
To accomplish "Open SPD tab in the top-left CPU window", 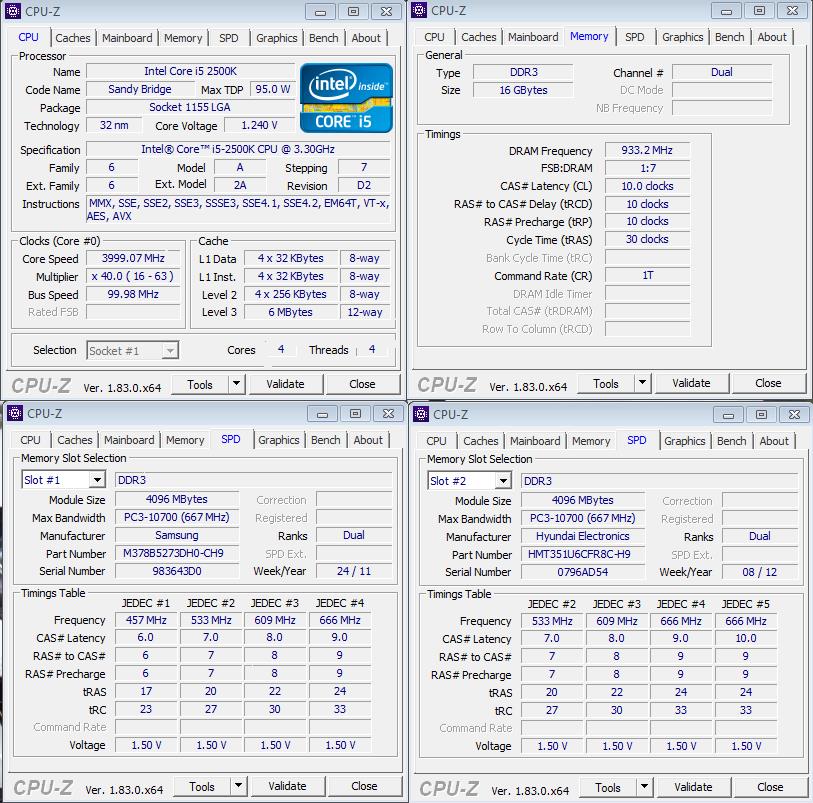I will 228,38.
